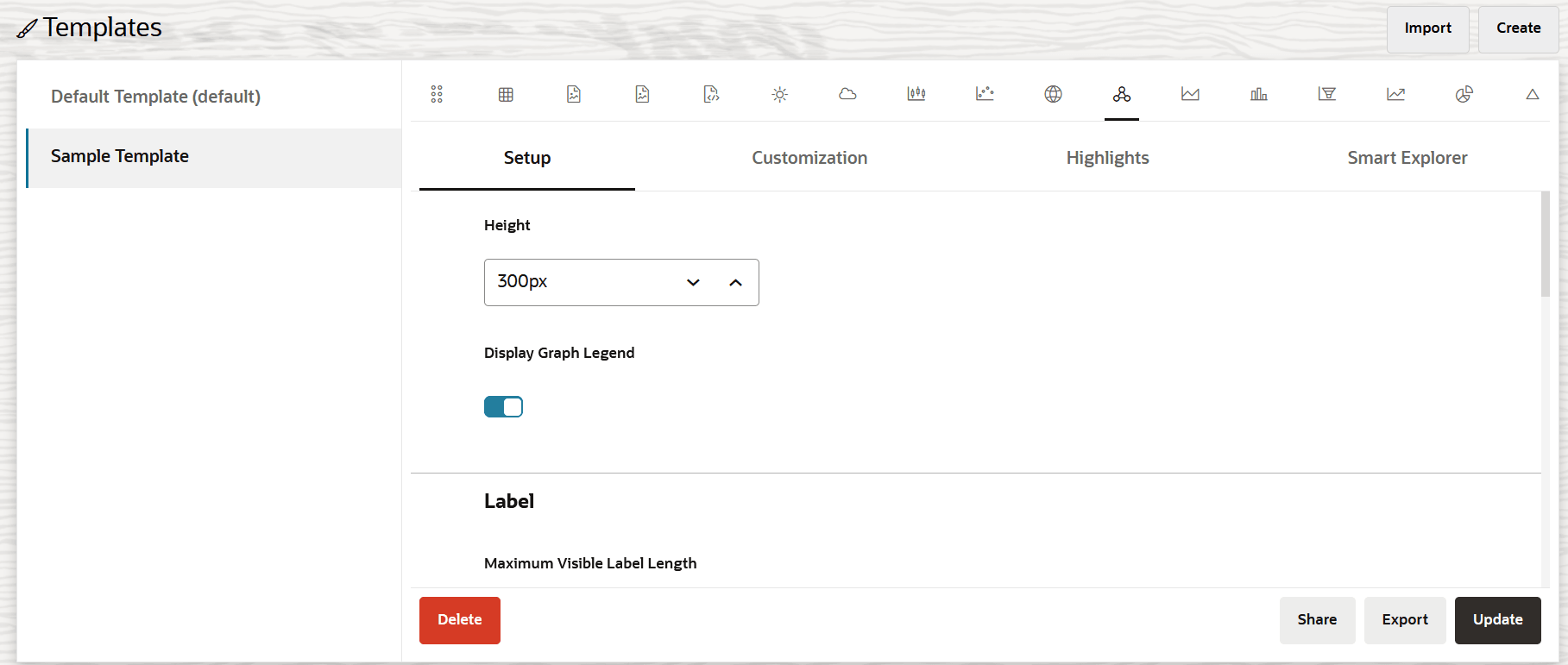1568x665 pixels.
Task: Open the area chart icon
Action: (1190, 94)
